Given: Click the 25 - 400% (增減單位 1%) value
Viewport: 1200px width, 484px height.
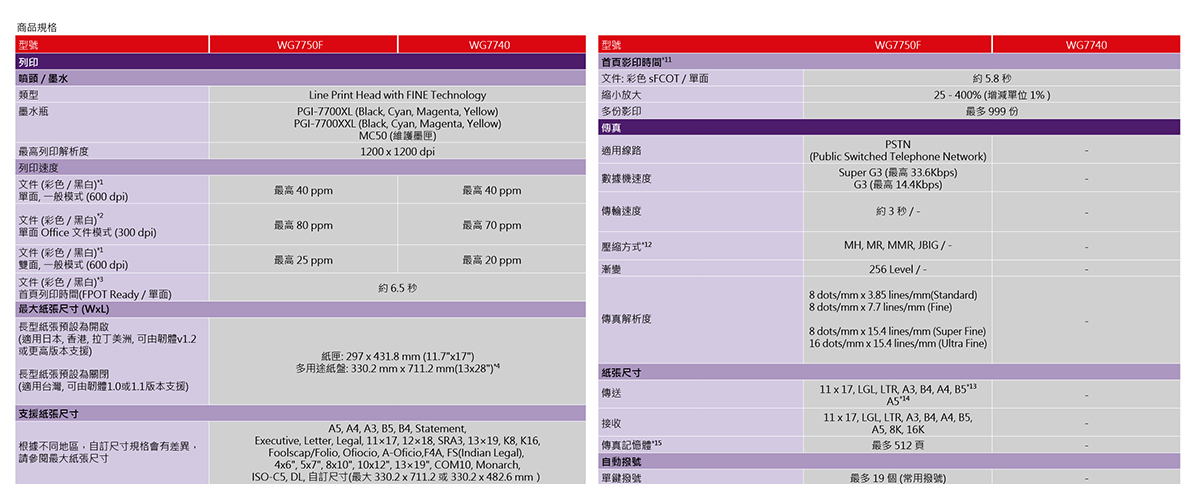Looking at the screenshot, I should click(x=992, y=94).
